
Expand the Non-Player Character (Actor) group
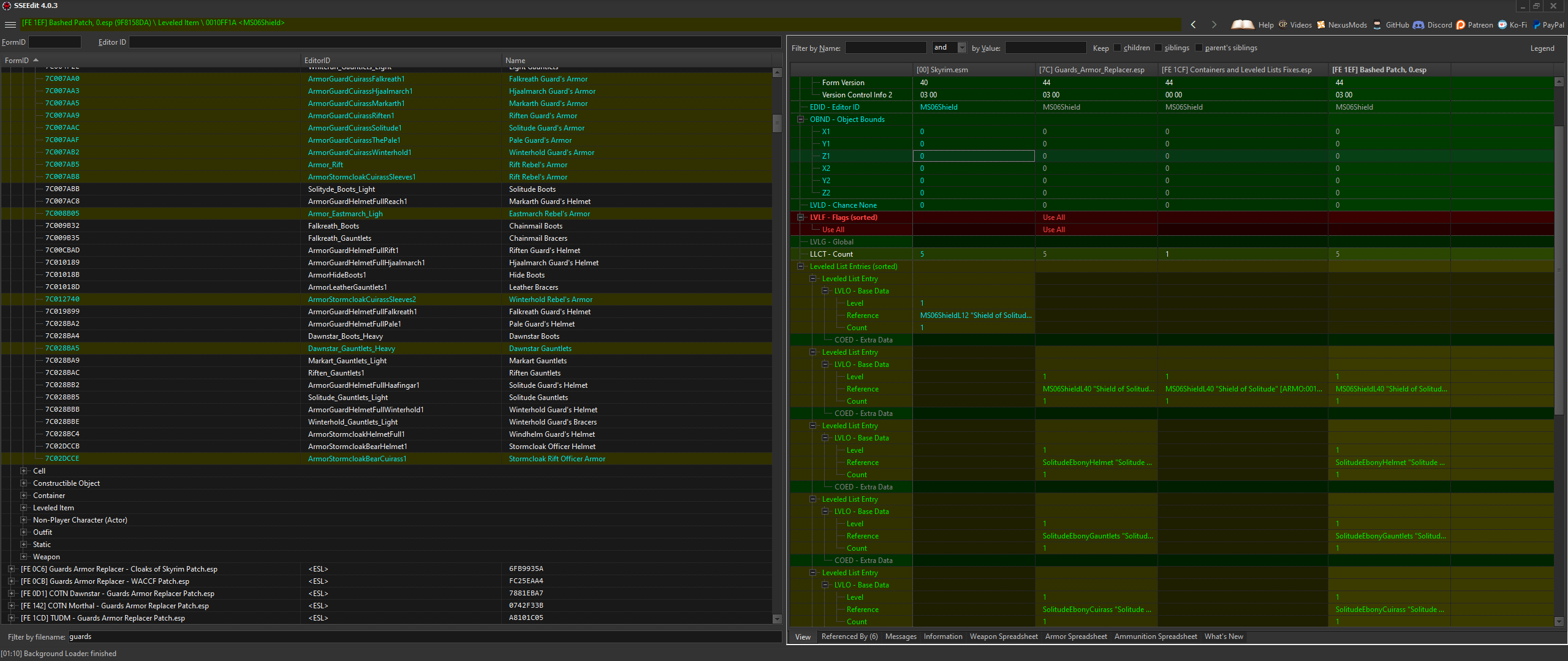pyautogui.click(x=24, y=520)
